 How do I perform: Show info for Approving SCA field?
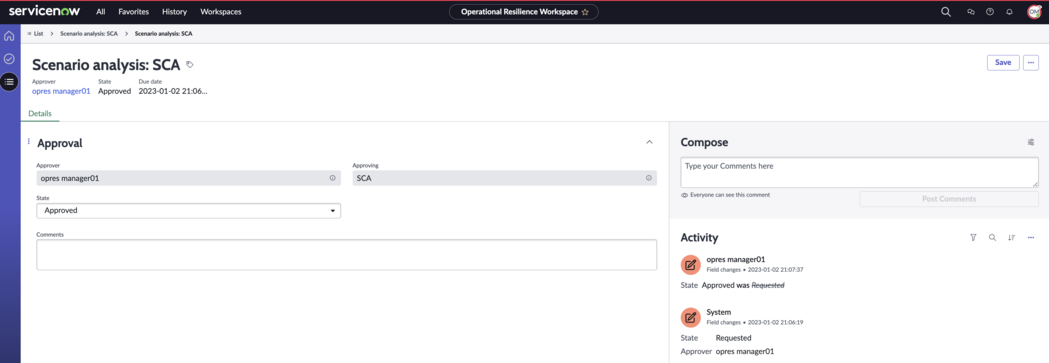[x=648, y=178]
